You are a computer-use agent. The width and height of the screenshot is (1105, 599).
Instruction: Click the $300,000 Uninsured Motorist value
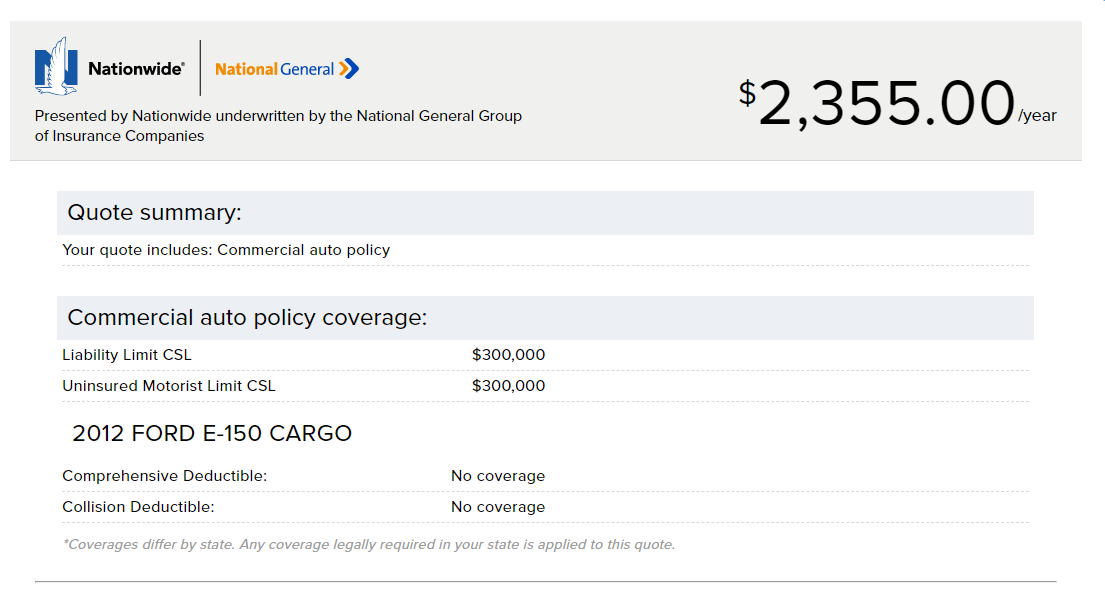click(508, 386)
